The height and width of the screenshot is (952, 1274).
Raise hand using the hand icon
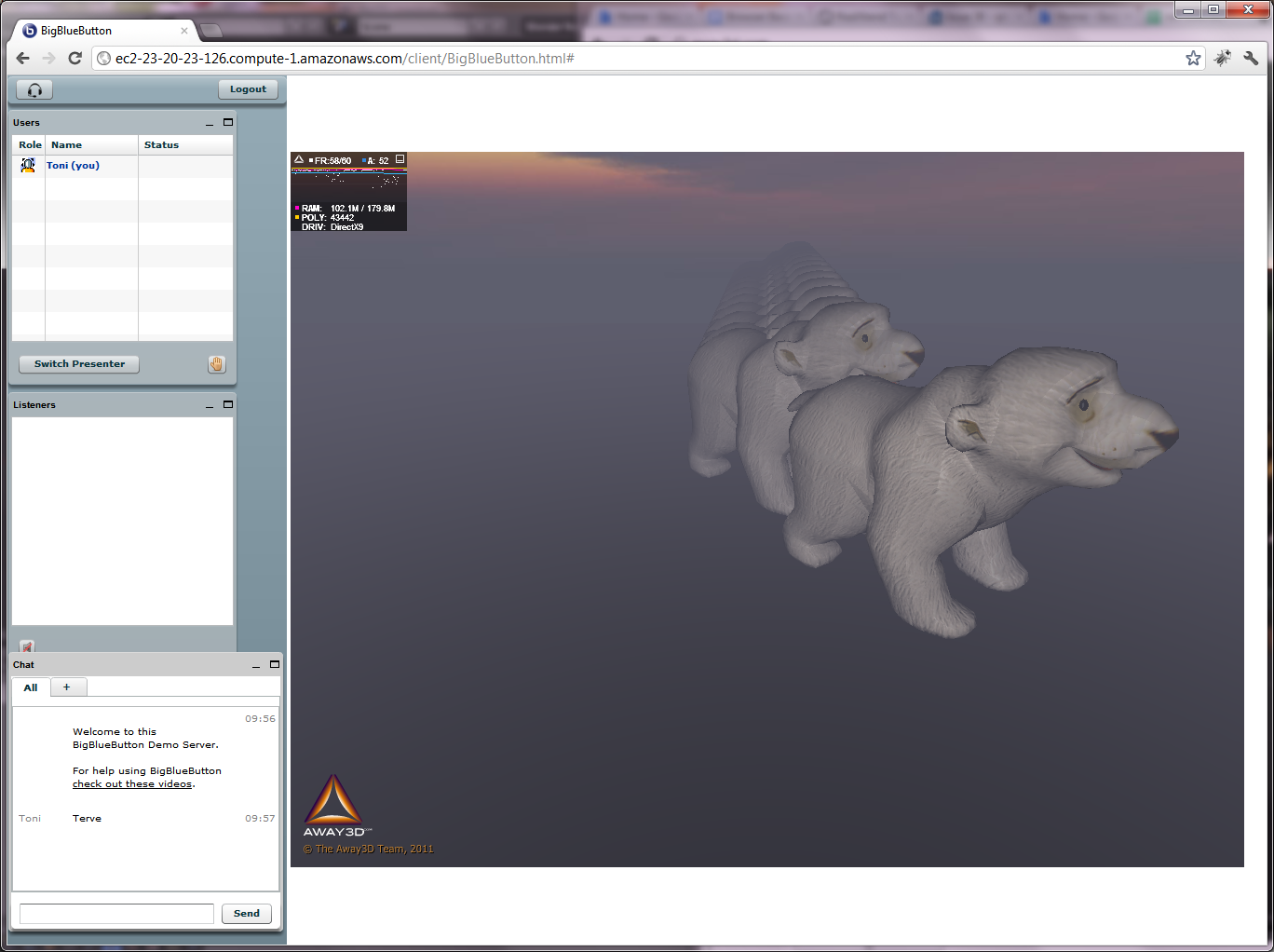click(x=217, y=364)
